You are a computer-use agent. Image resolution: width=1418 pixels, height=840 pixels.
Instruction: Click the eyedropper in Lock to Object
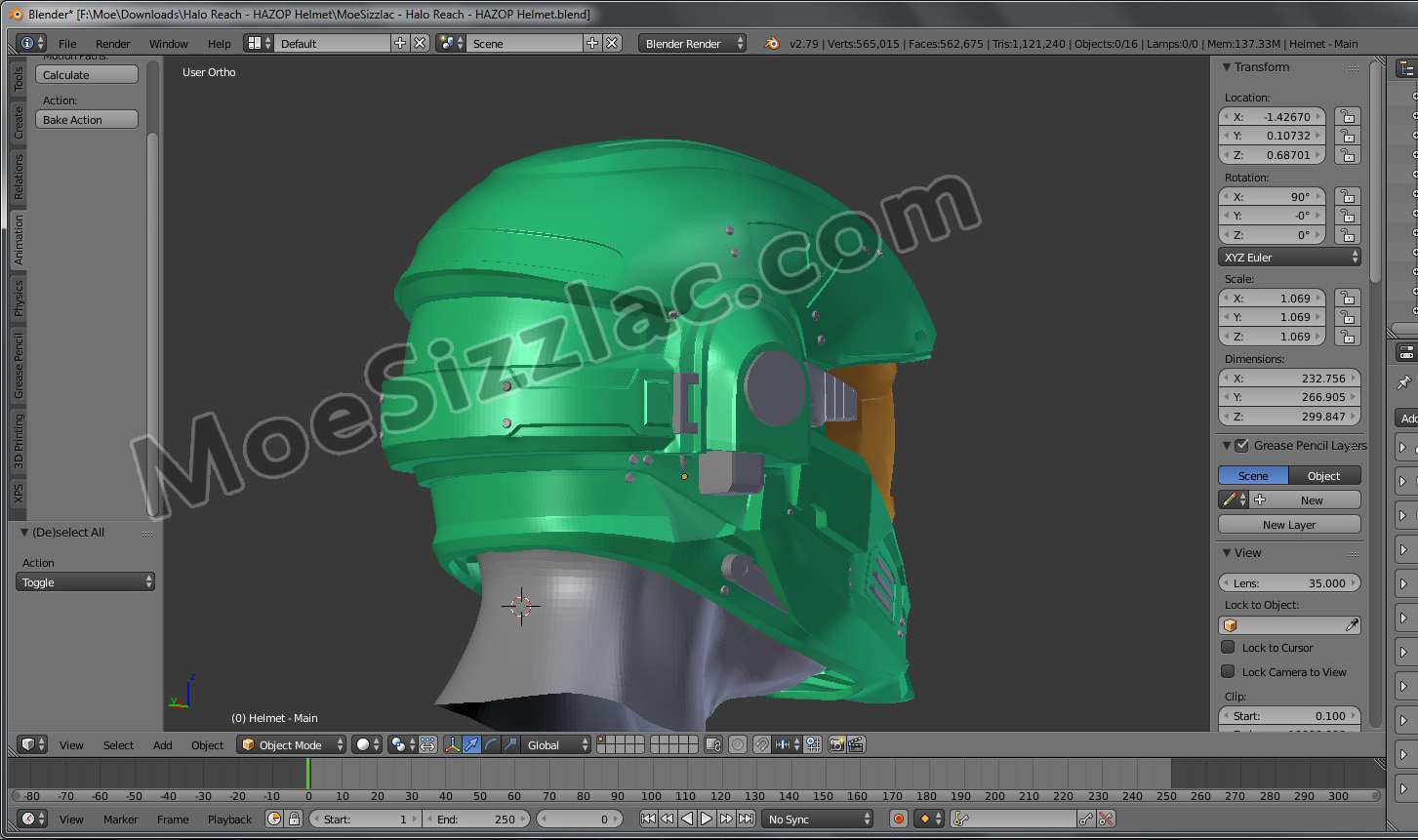[x=1353, y=625]
